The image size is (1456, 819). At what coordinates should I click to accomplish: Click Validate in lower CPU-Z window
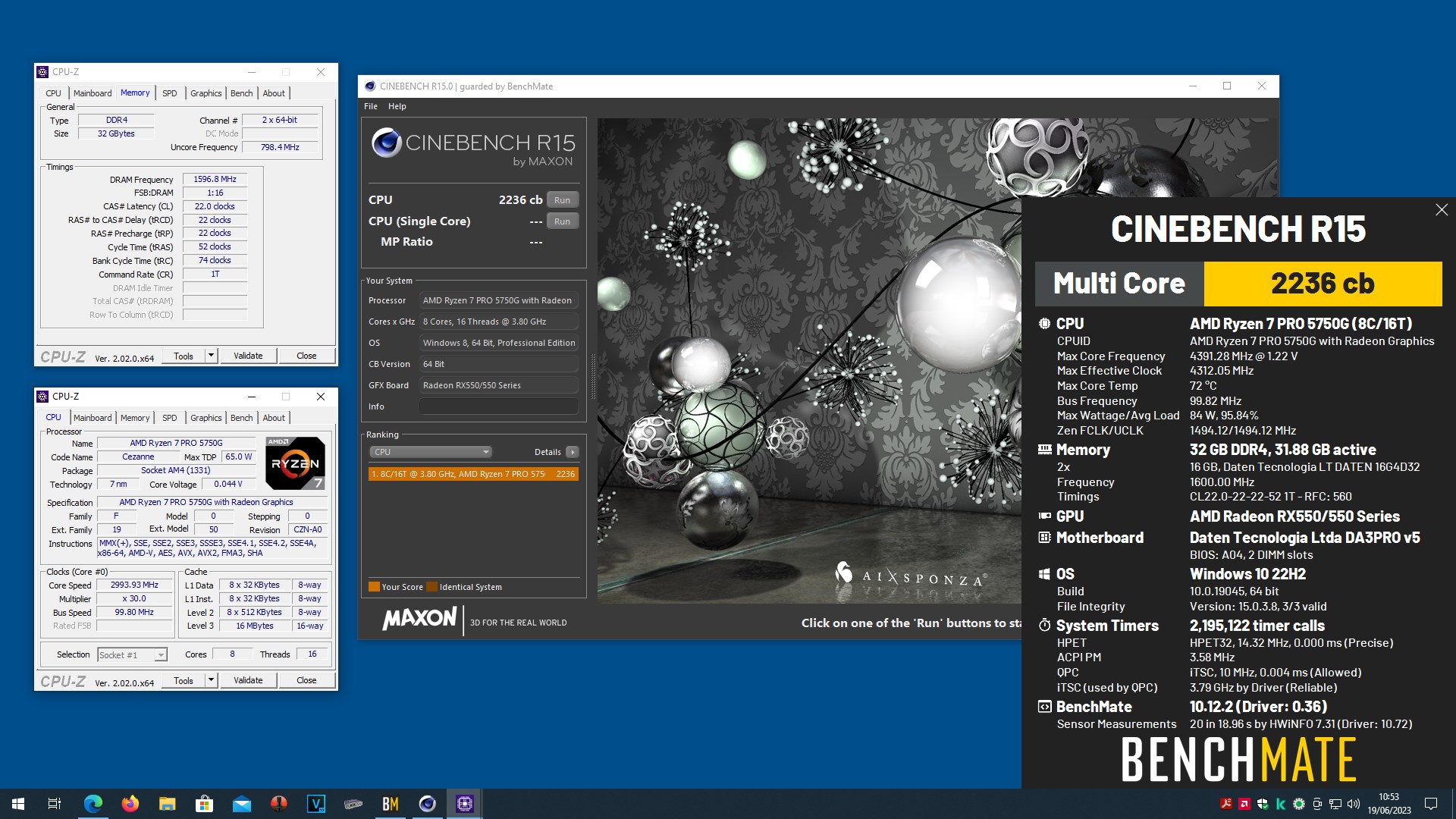point(248,680)
